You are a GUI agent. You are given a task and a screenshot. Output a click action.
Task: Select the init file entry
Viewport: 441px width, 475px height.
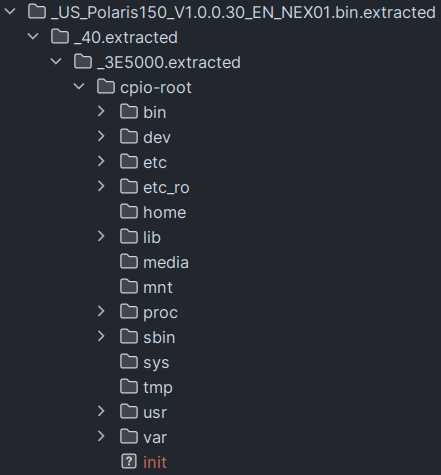click(x=155, y=462)
